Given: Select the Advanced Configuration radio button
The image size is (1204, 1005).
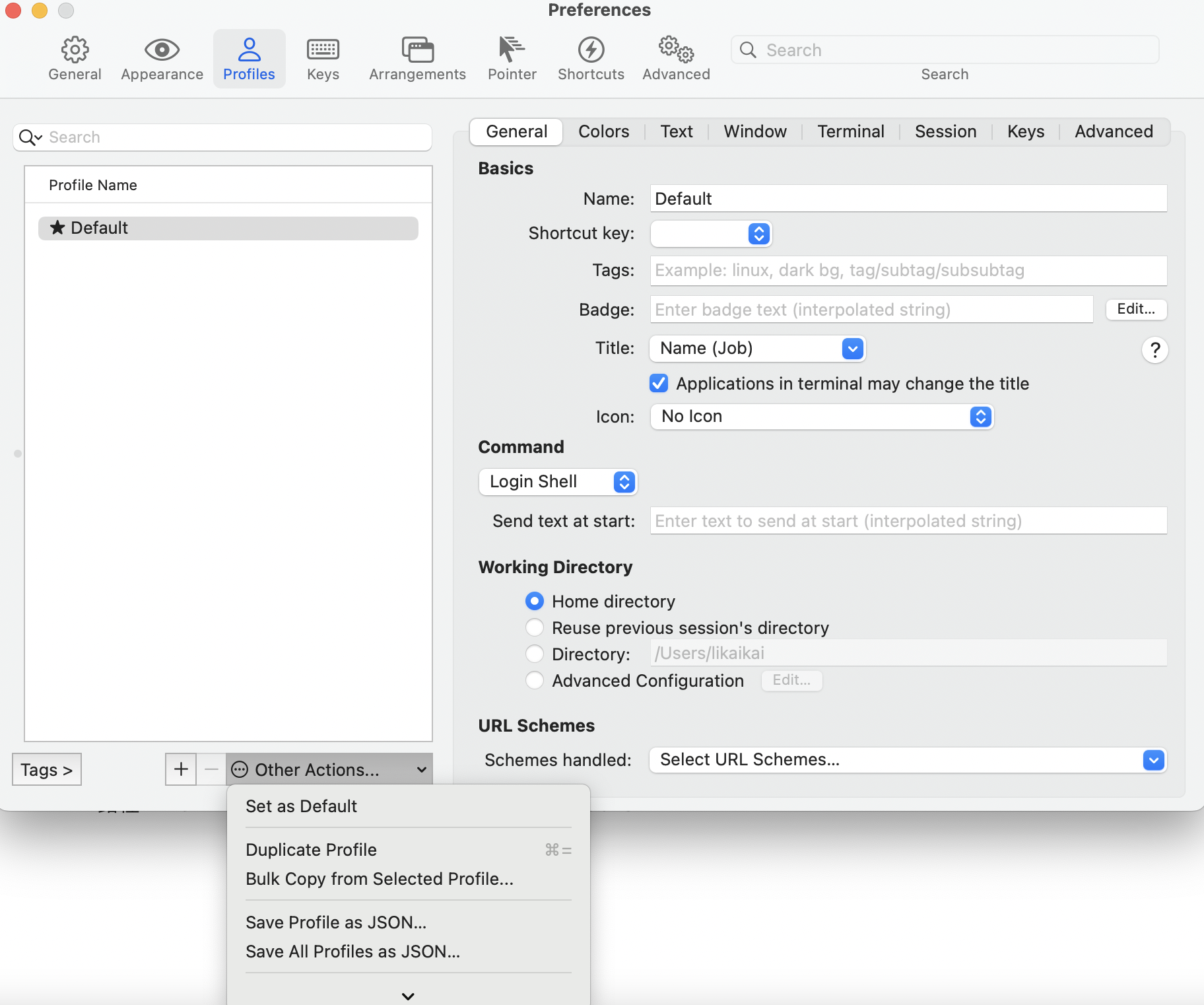Looking at the screenshot, I should tap(535, 680).
